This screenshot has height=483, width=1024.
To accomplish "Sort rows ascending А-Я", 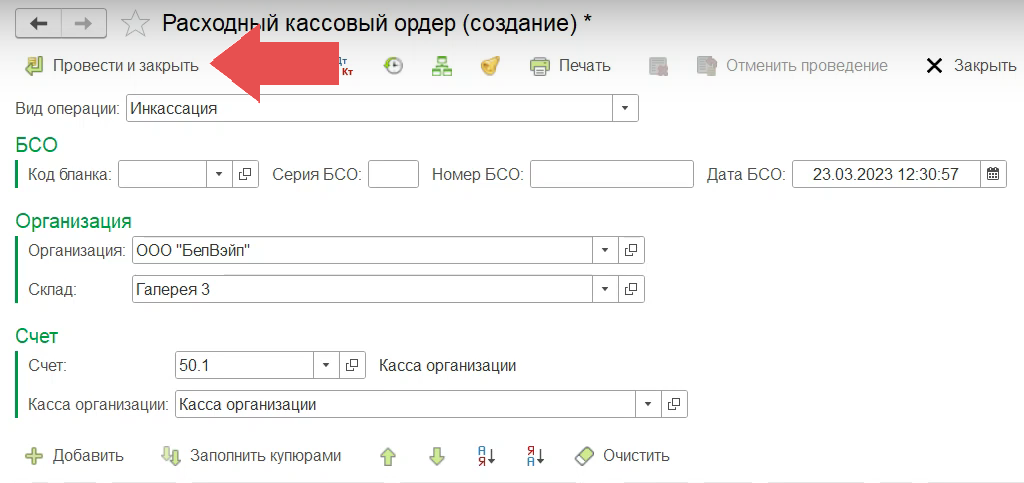I will (486, 456).
